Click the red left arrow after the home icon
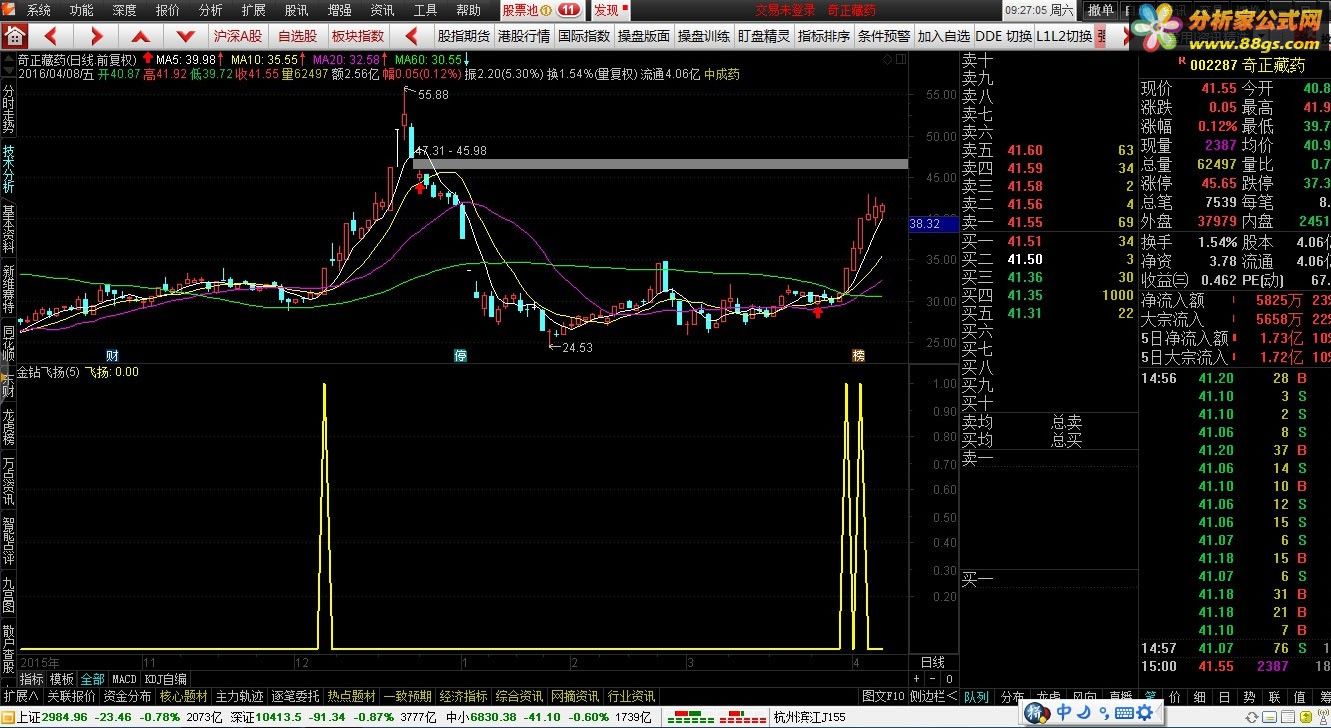Image resolution: width=1331 pixels, height=728 pixels. (x=50, y=36)
